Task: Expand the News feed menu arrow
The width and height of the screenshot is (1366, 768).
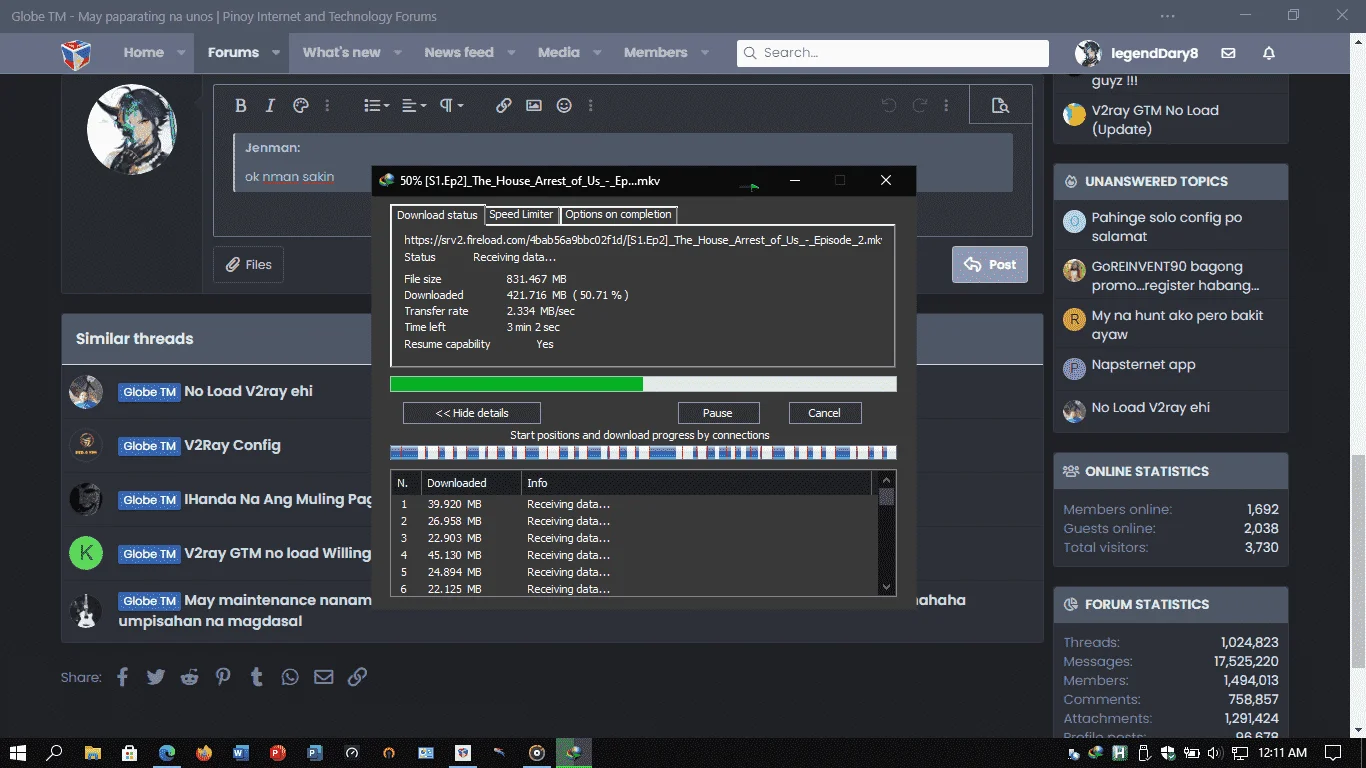Action: point(511,53)
